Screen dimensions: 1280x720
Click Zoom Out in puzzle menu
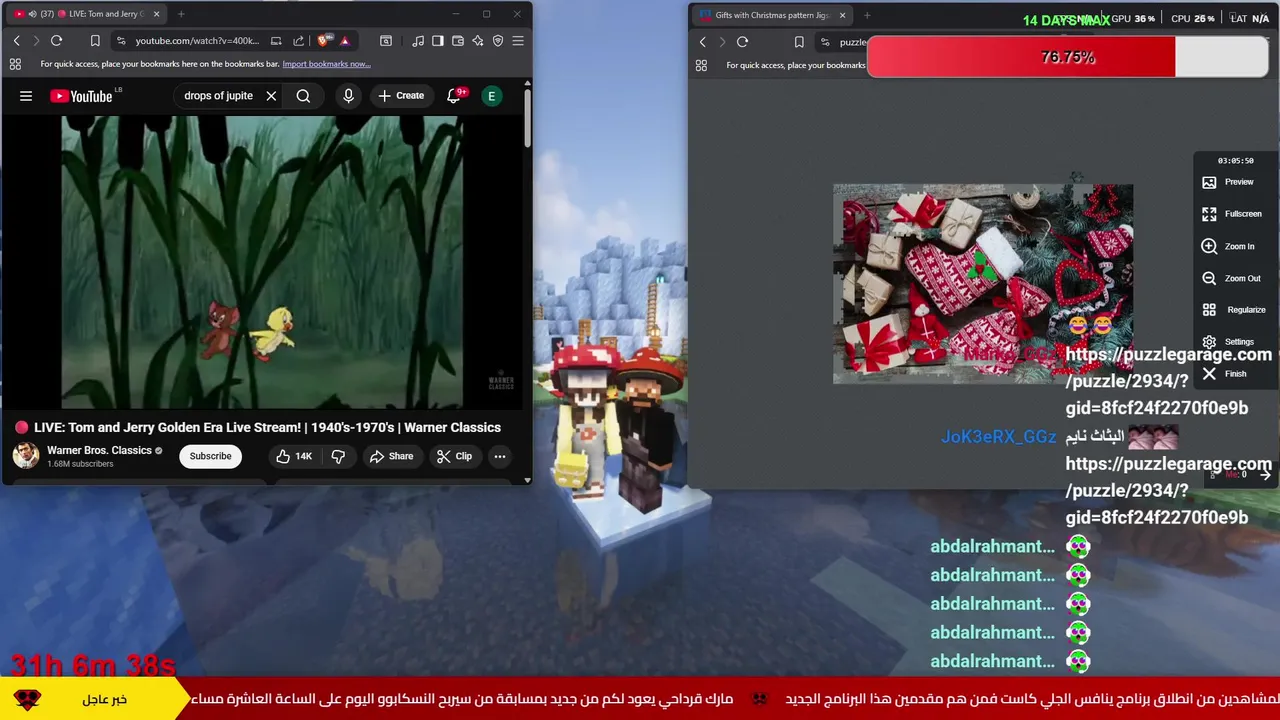1231,278
